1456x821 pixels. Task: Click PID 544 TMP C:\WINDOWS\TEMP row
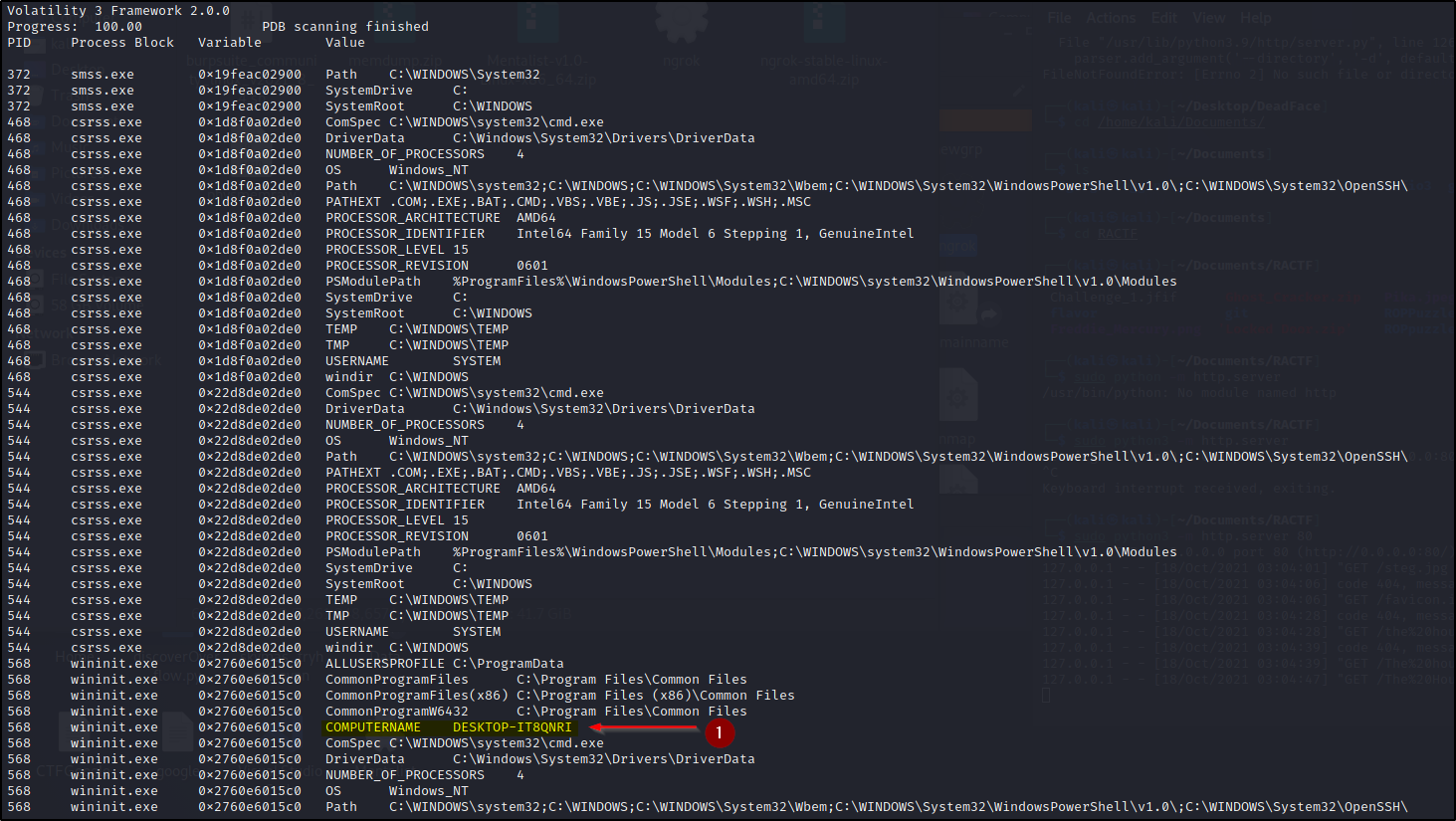click(258, 616)
